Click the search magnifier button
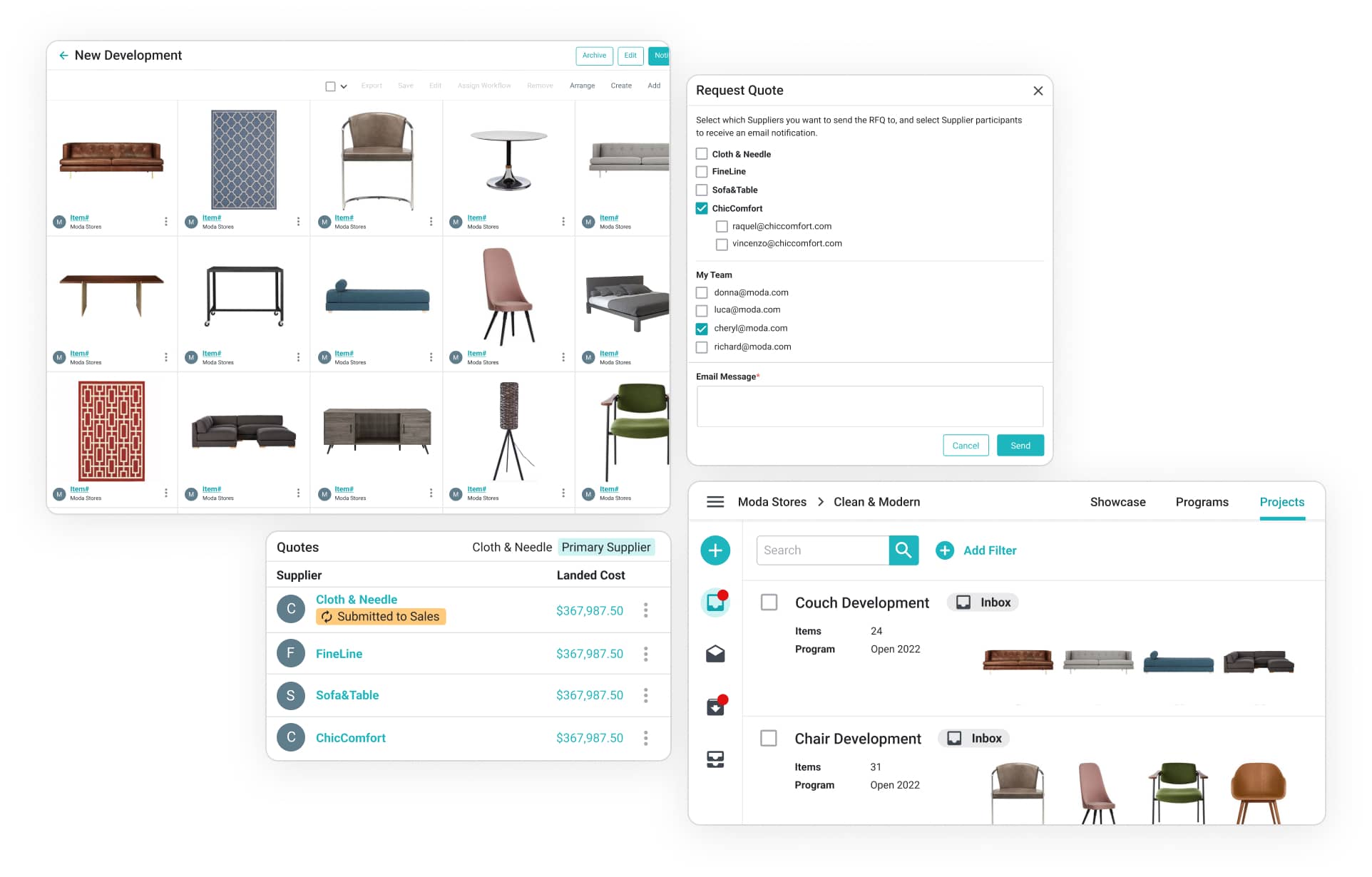Screen dimensions: 1372x877 point(903,550)
